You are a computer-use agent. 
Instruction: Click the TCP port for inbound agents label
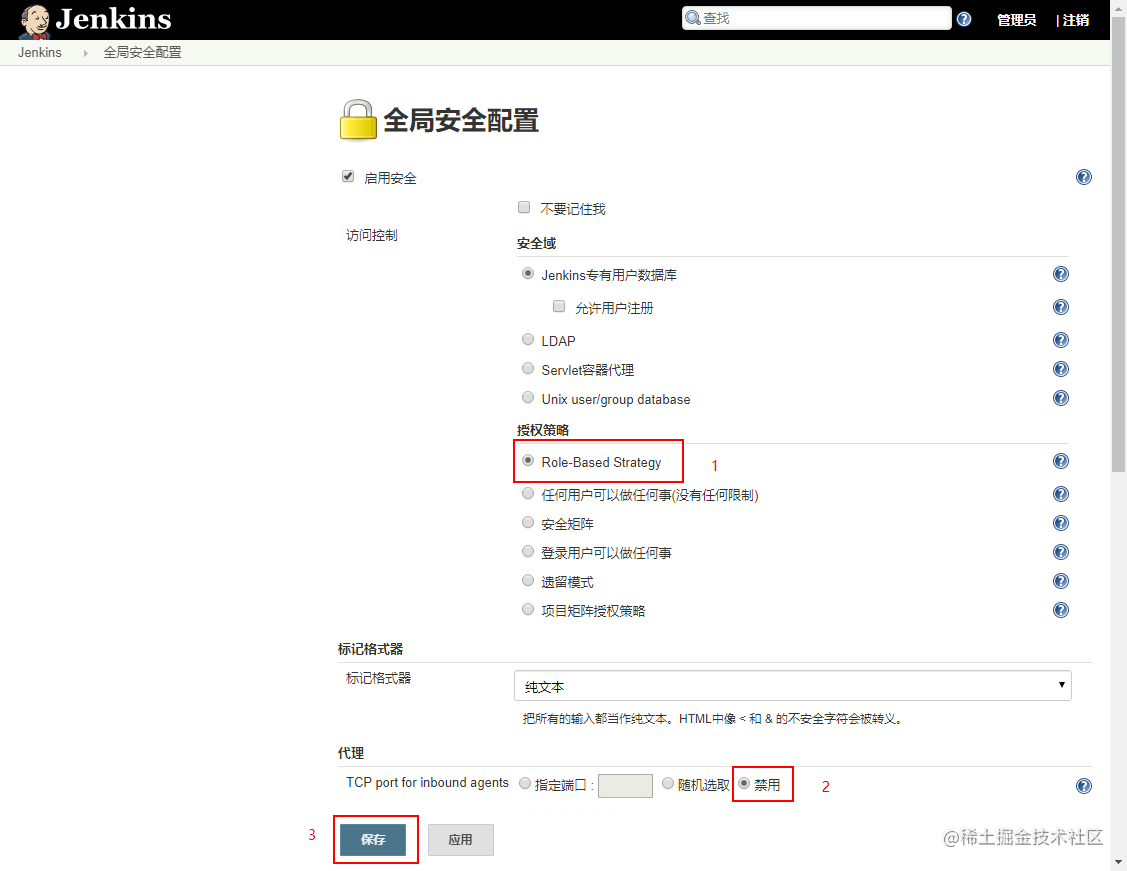[x=427, y=783]
